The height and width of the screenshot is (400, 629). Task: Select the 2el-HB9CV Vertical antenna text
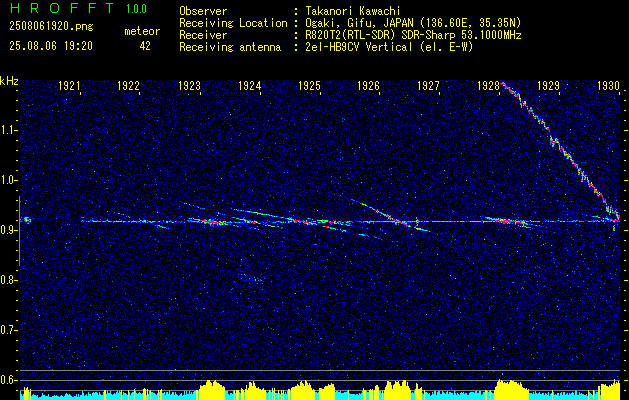[x=389, y=47]
